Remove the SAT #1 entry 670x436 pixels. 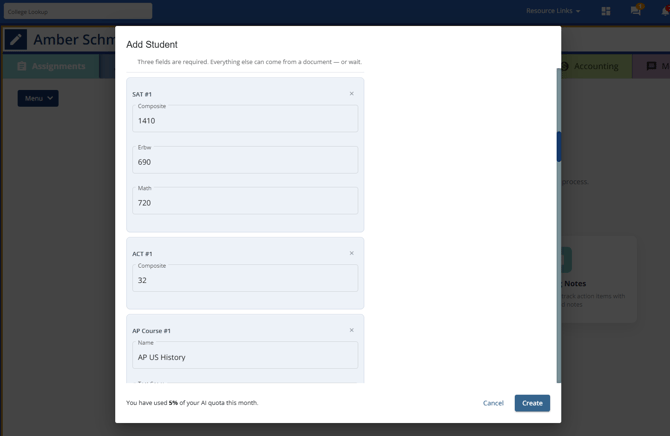coord(352,94)
